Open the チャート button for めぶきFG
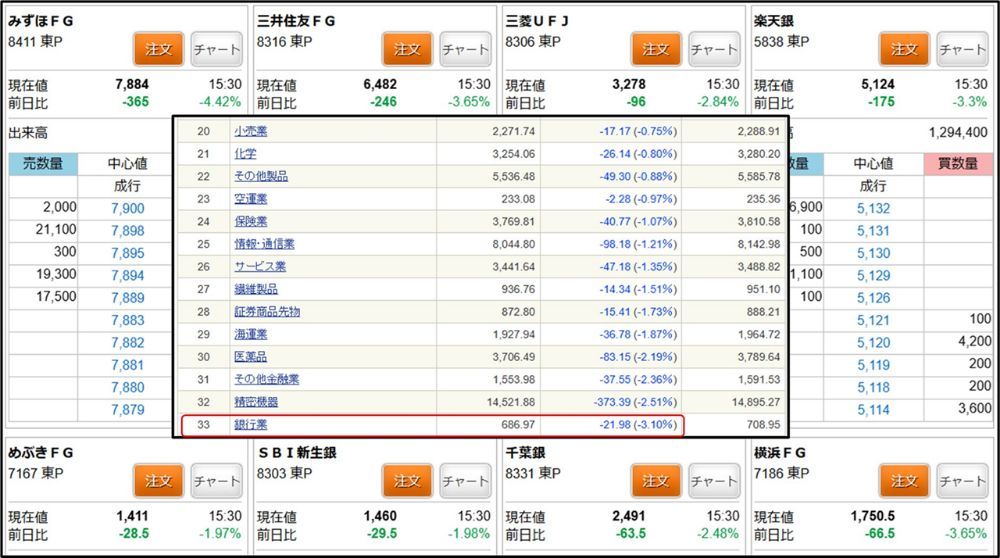This screenshot has width=1000, height=558. click(217, 481)
